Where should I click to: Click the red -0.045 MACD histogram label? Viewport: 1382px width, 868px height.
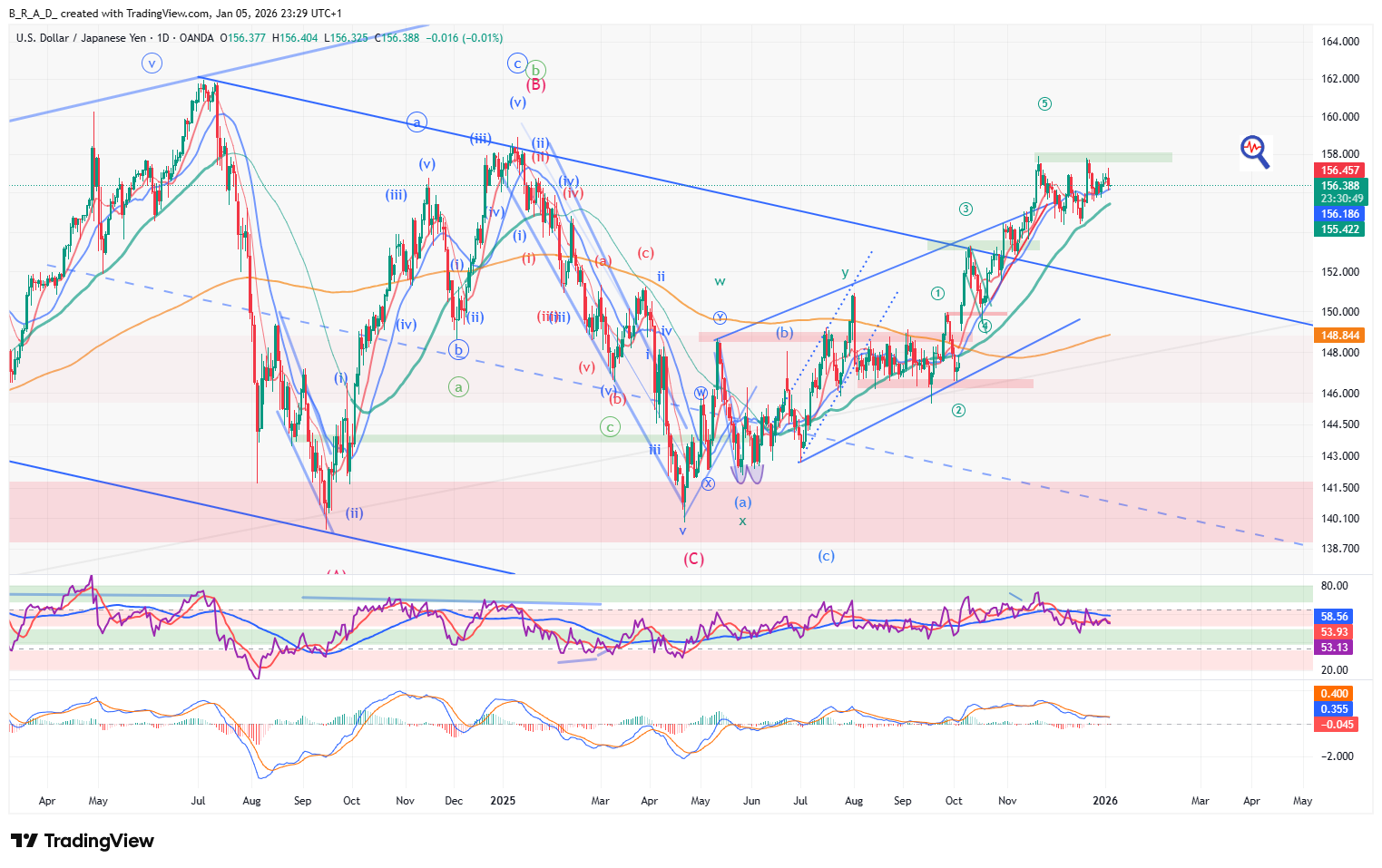click(x=1337, y=725)
